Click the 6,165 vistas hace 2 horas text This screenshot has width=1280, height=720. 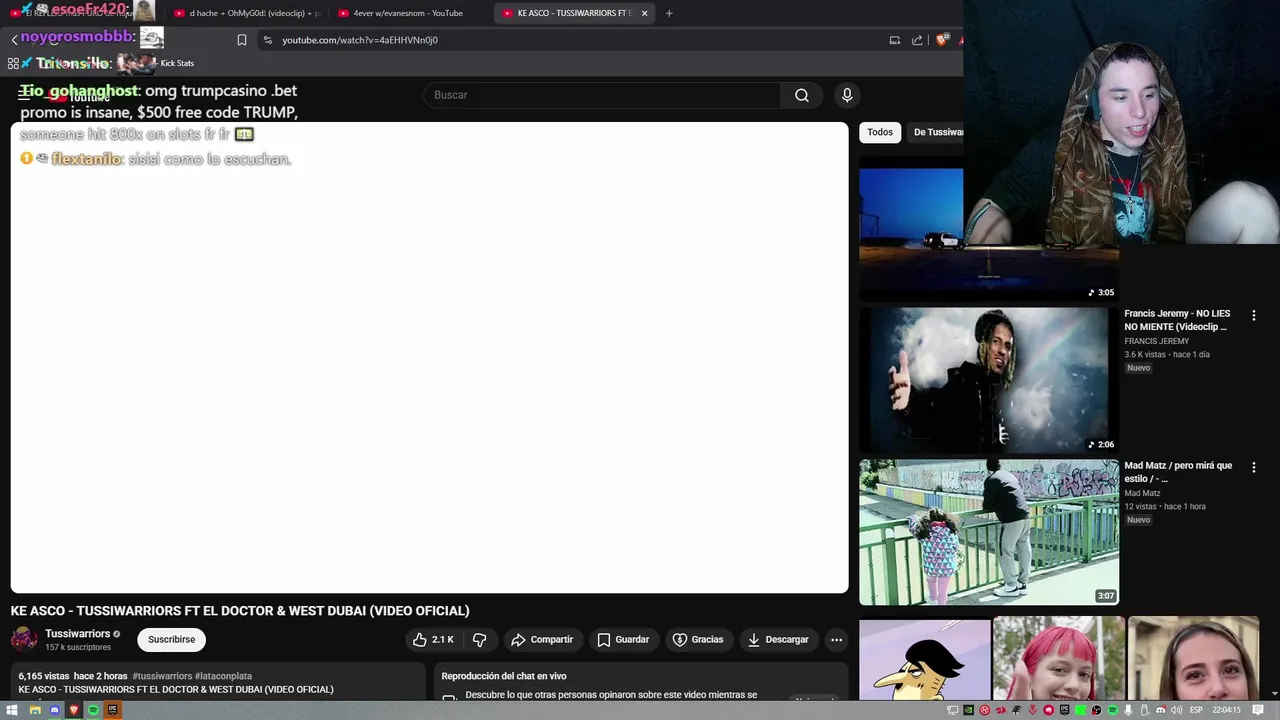(x=73, y=676)
